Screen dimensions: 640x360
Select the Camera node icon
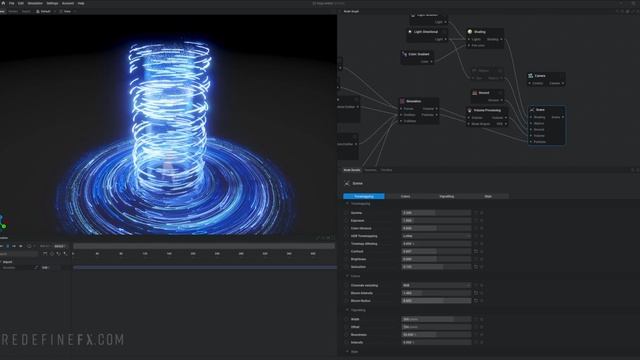point(531,76)
